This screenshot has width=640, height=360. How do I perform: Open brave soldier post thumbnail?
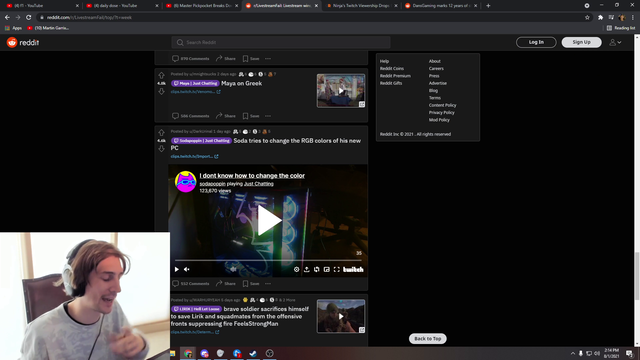(341, 316)
